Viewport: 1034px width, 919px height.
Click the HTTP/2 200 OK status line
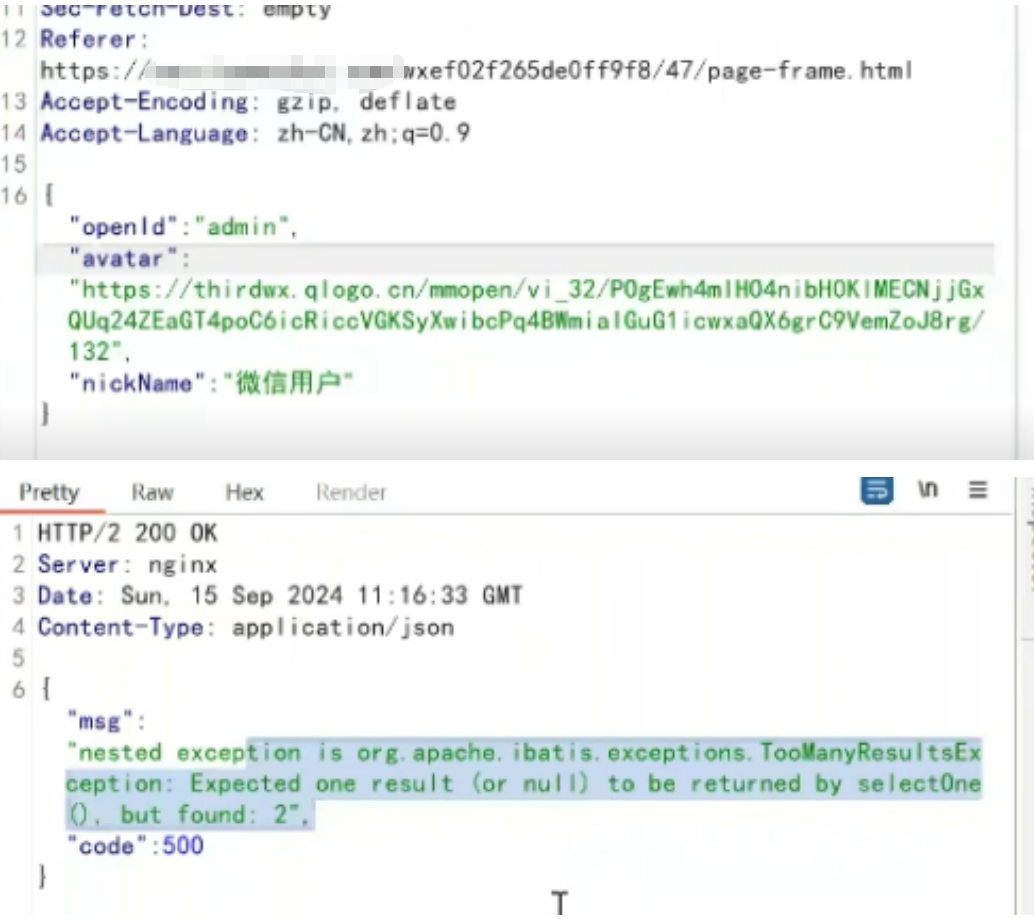click(127, 533)
